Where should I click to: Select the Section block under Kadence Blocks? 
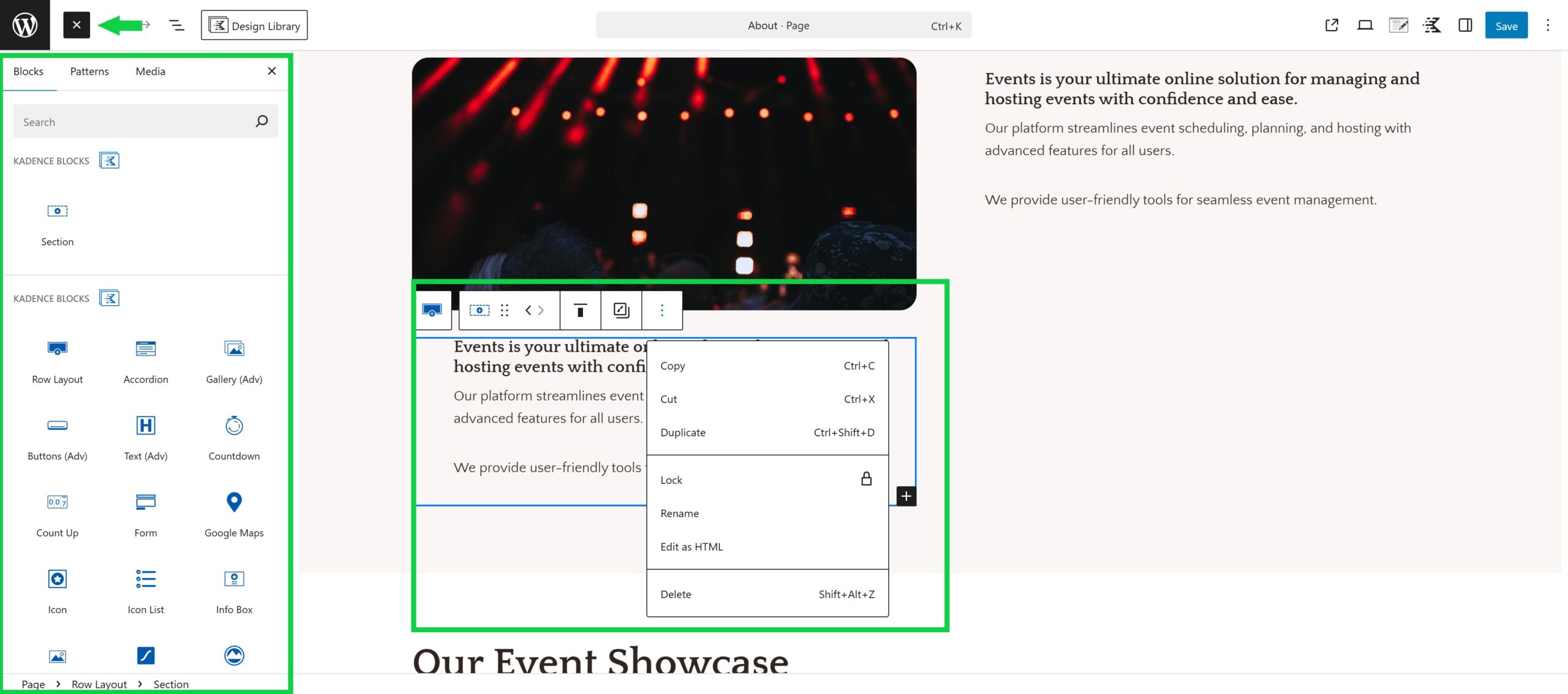pos(56,221)
